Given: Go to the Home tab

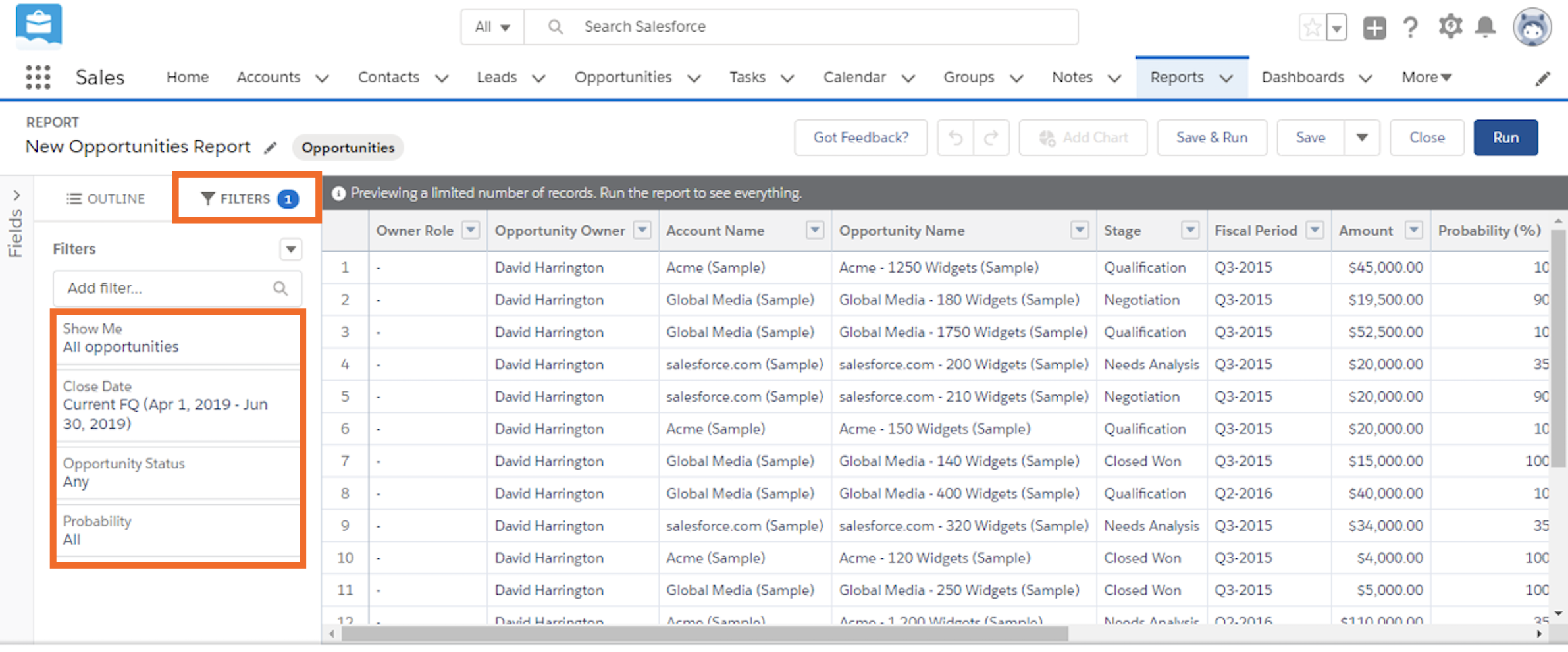Looking at the screenshot, I should (188, 77).
